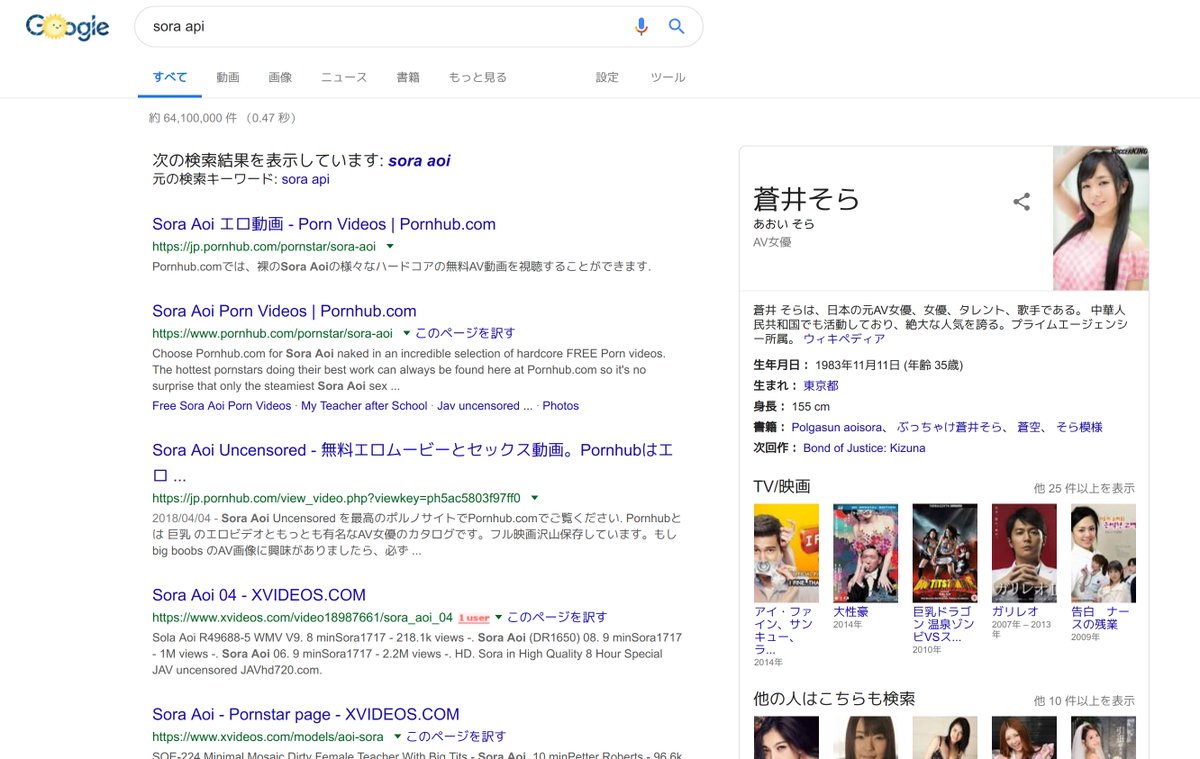Open the ツール tools option
Screen dimensions: 1200x759
[668, 77]
